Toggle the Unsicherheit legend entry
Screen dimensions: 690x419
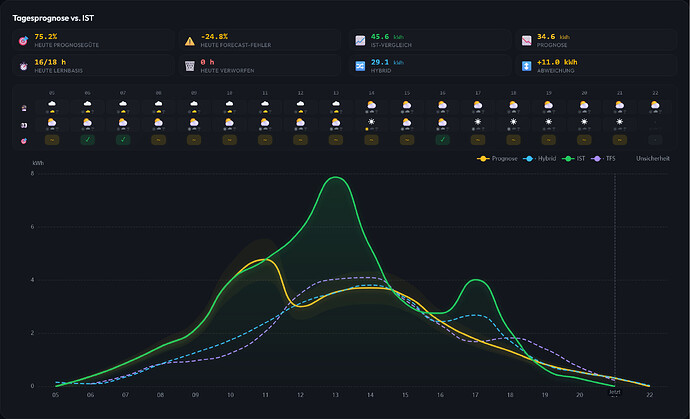[653, 158]
